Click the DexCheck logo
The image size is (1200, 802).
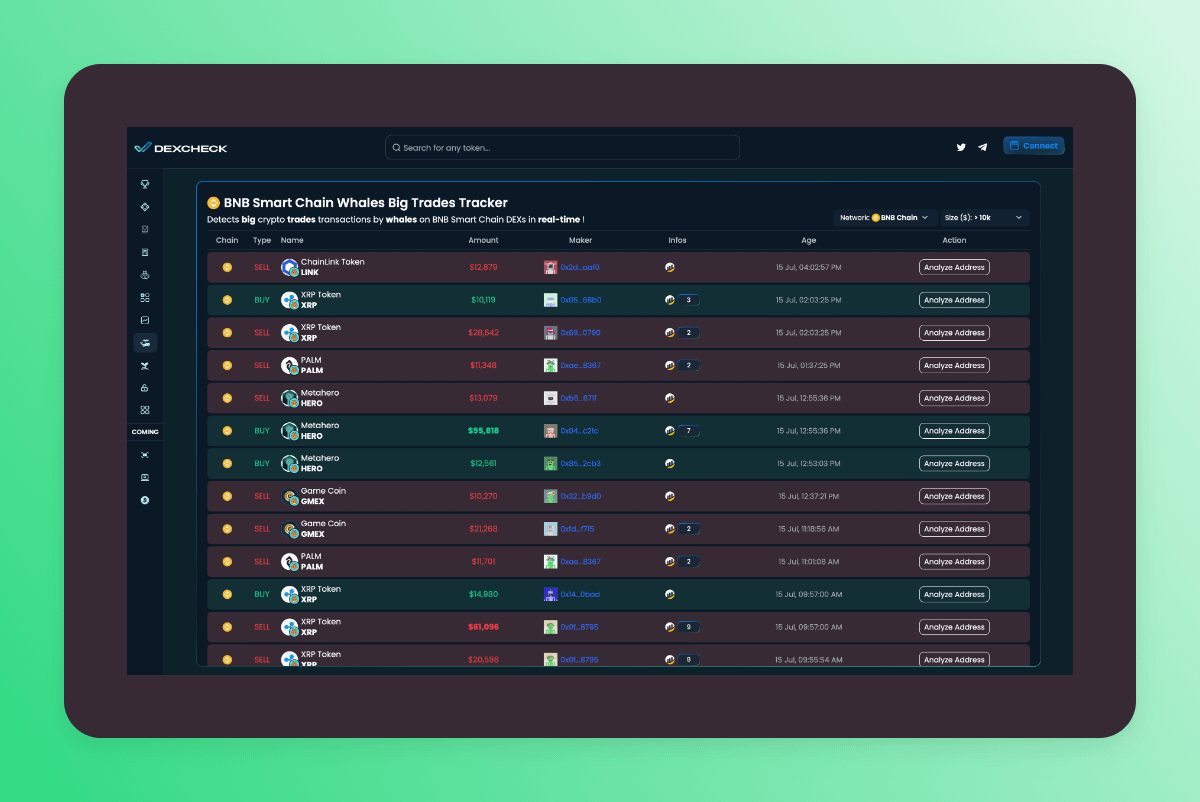pos(181,148)
